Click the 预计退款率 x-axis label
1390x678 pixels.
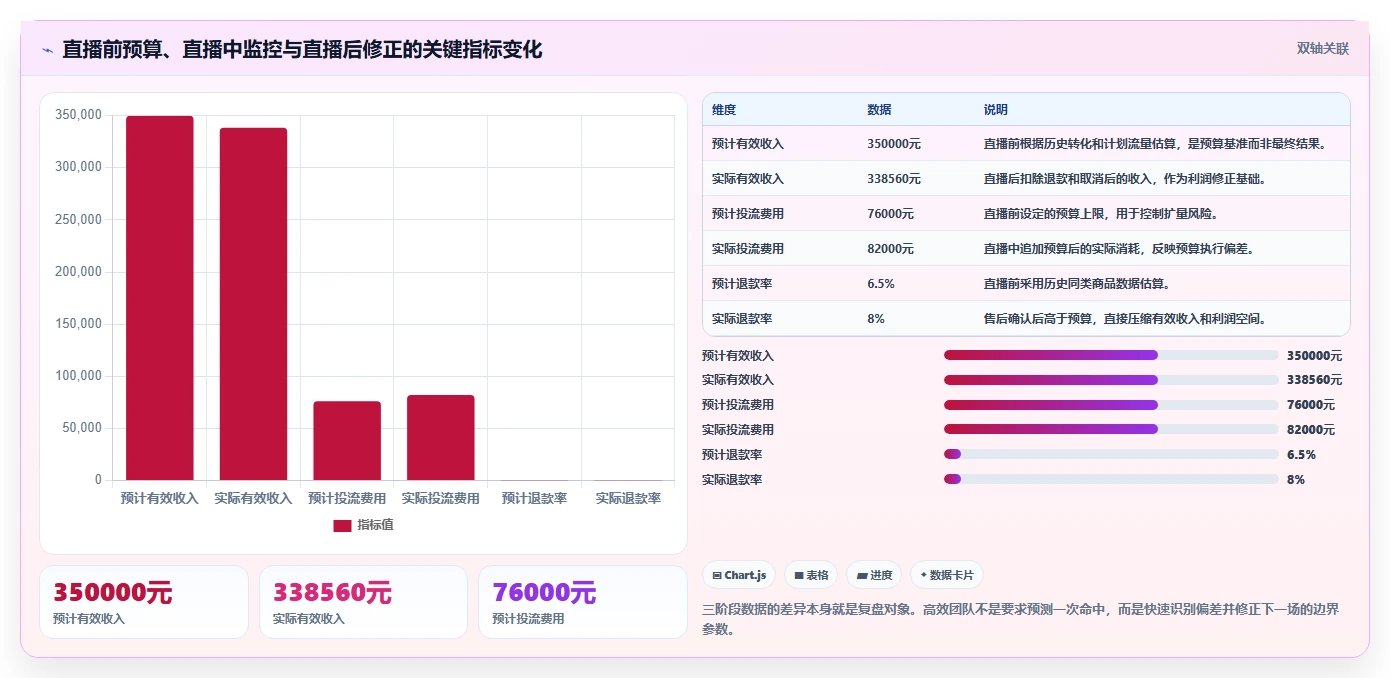[x=534, y=498]
